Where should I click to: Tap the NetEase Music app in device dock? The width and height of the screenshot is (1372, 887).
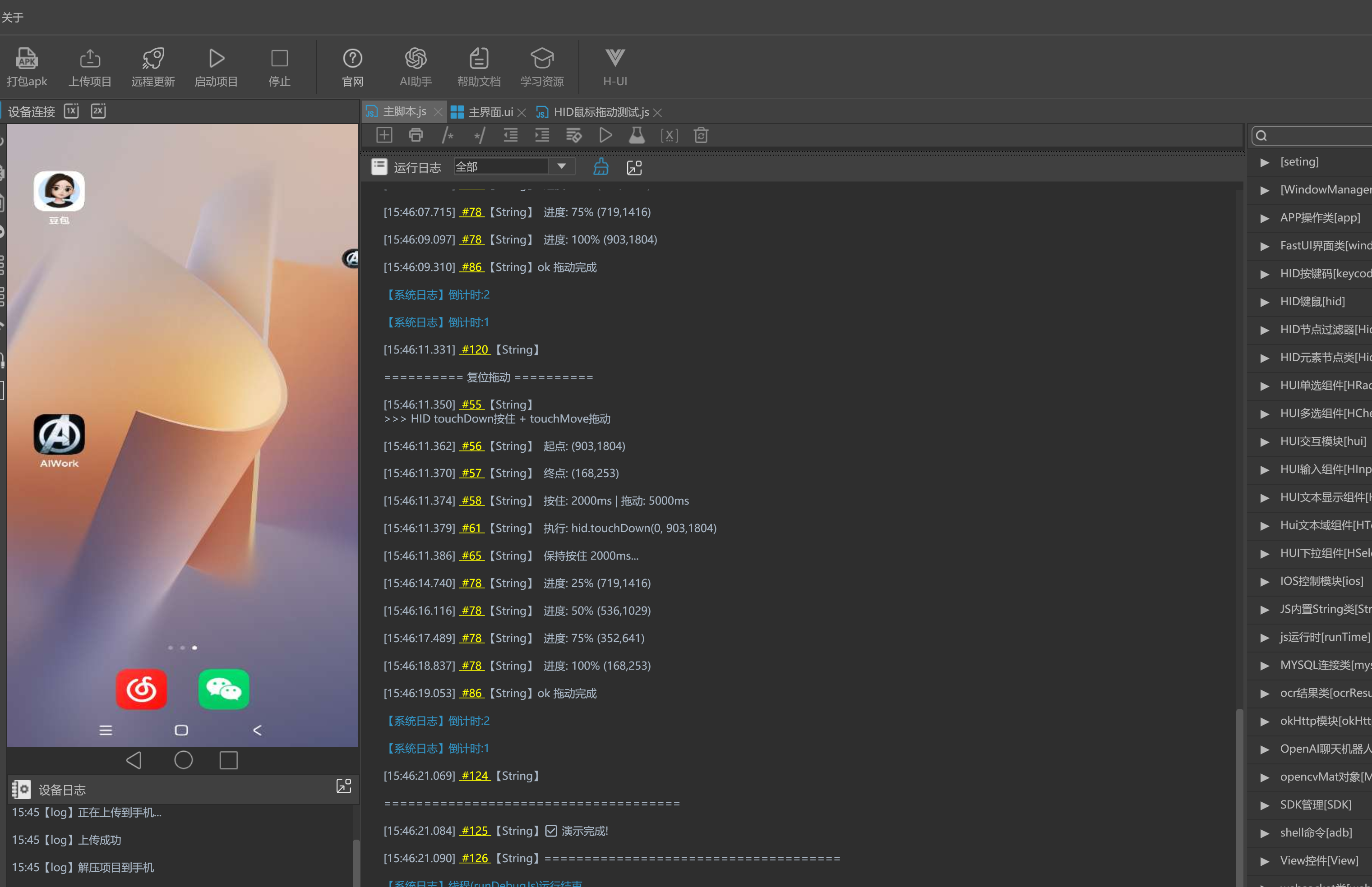[141, 689]
